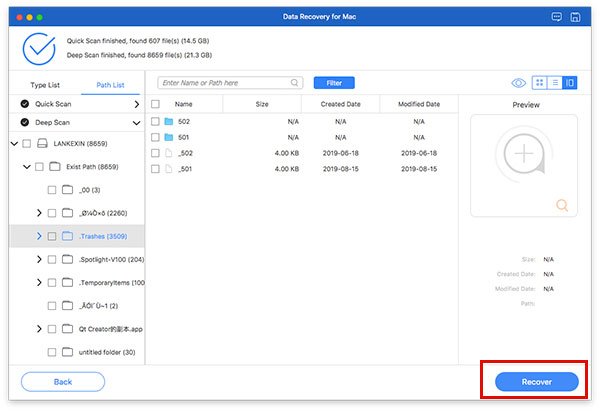Switch to thumbnail grid view
600x411 pixels.
pyautogui.click(x=540, y=83)
